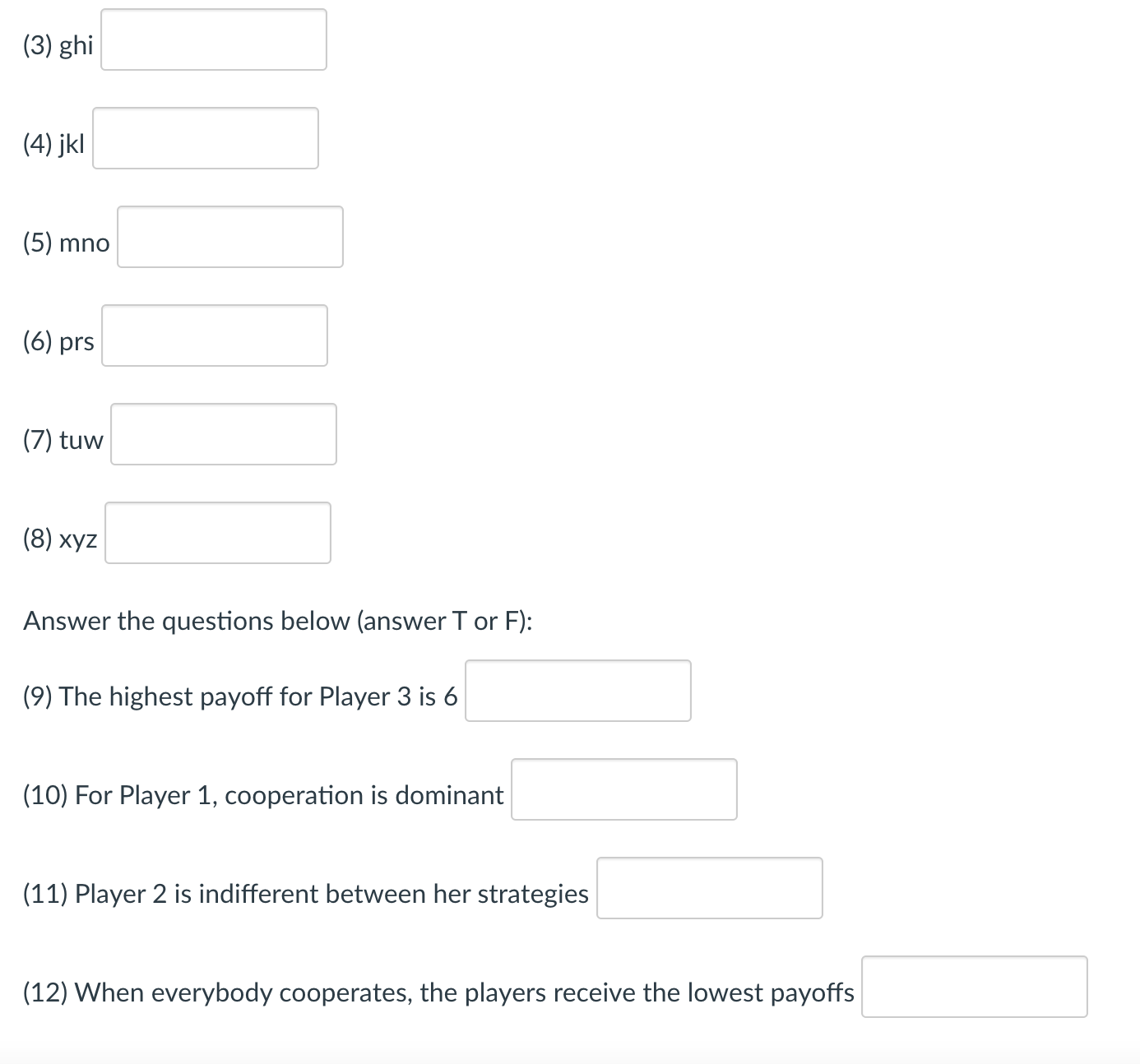This screenshot has height=1064, width=1140.
Task: Click the 'Answer the questions below' instruction text
Action: [x=278, y=621]
